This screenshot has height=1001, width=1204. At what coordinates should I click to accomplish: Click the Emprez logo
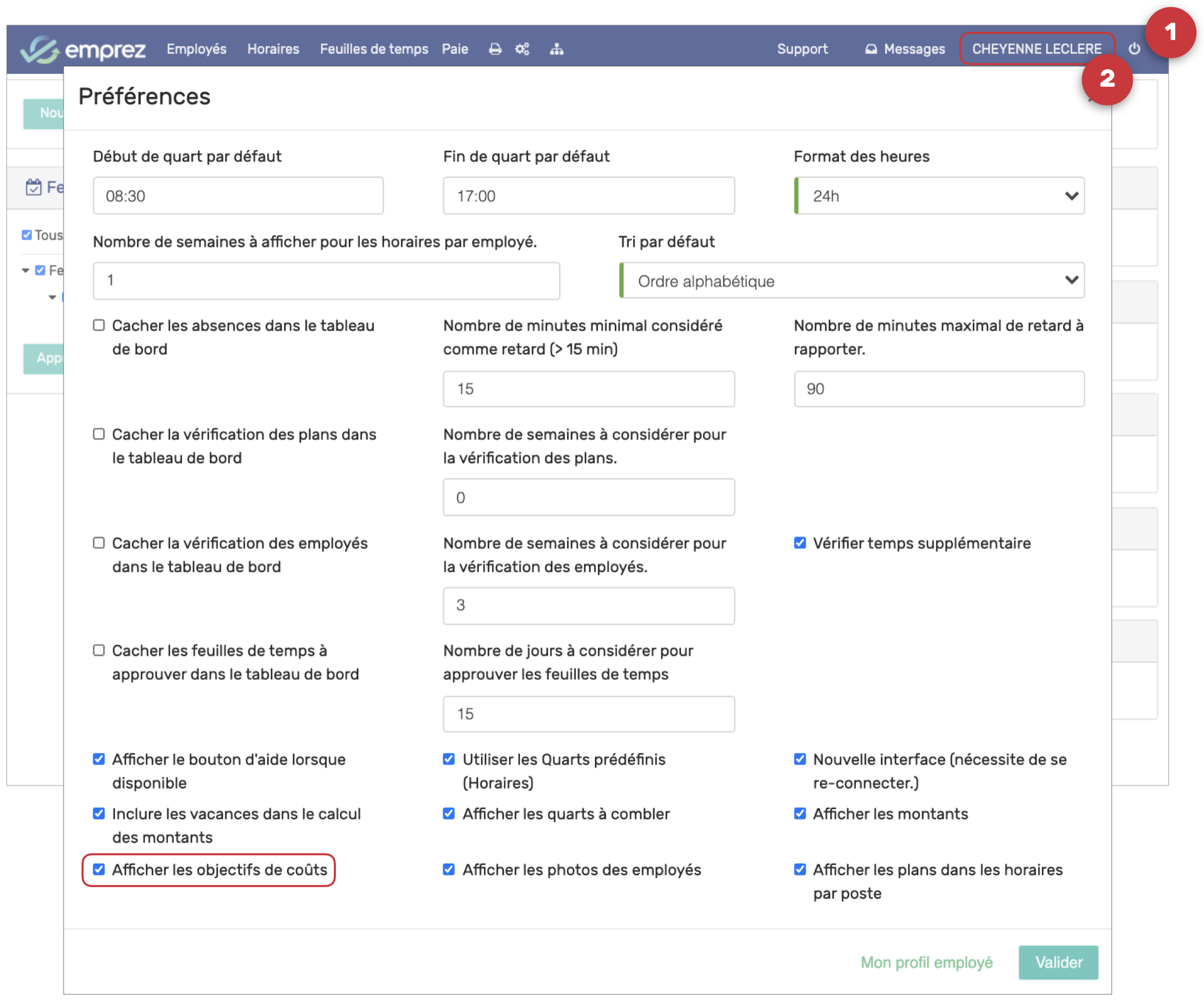(x=82, y=49)
